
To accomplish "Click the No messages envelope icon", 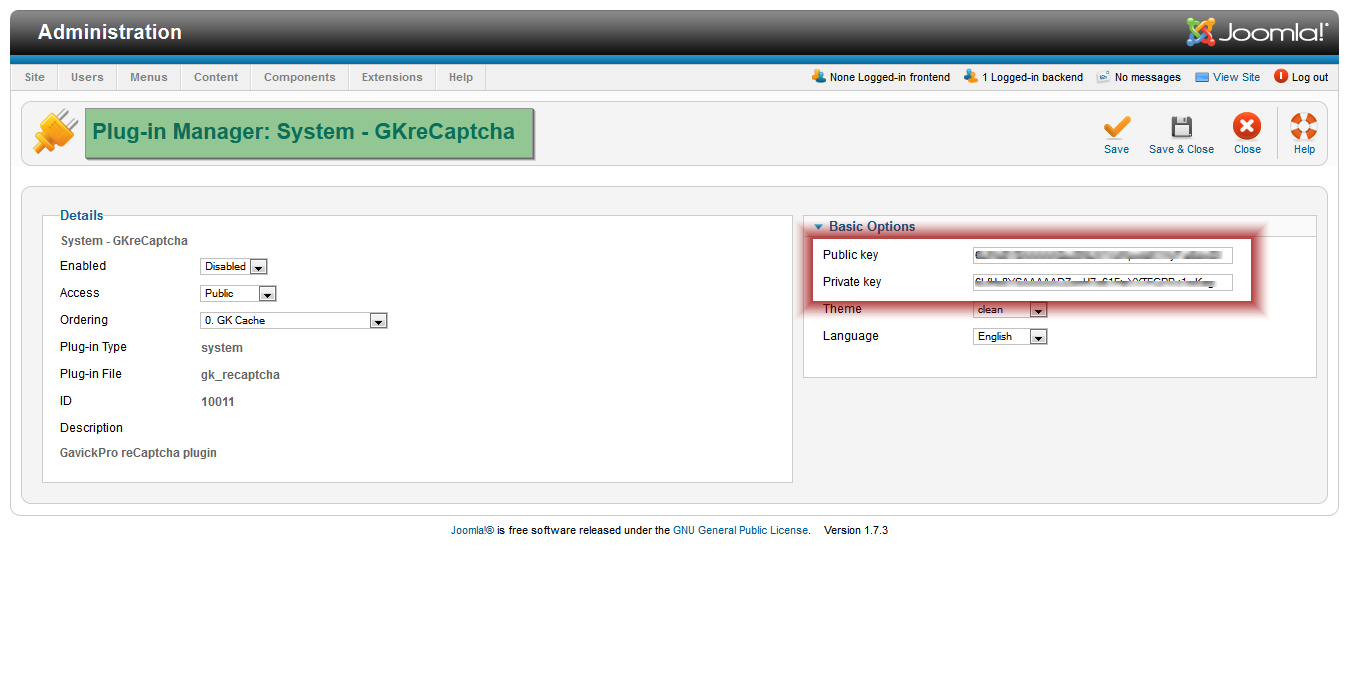I will click(x=1104, y=77).
